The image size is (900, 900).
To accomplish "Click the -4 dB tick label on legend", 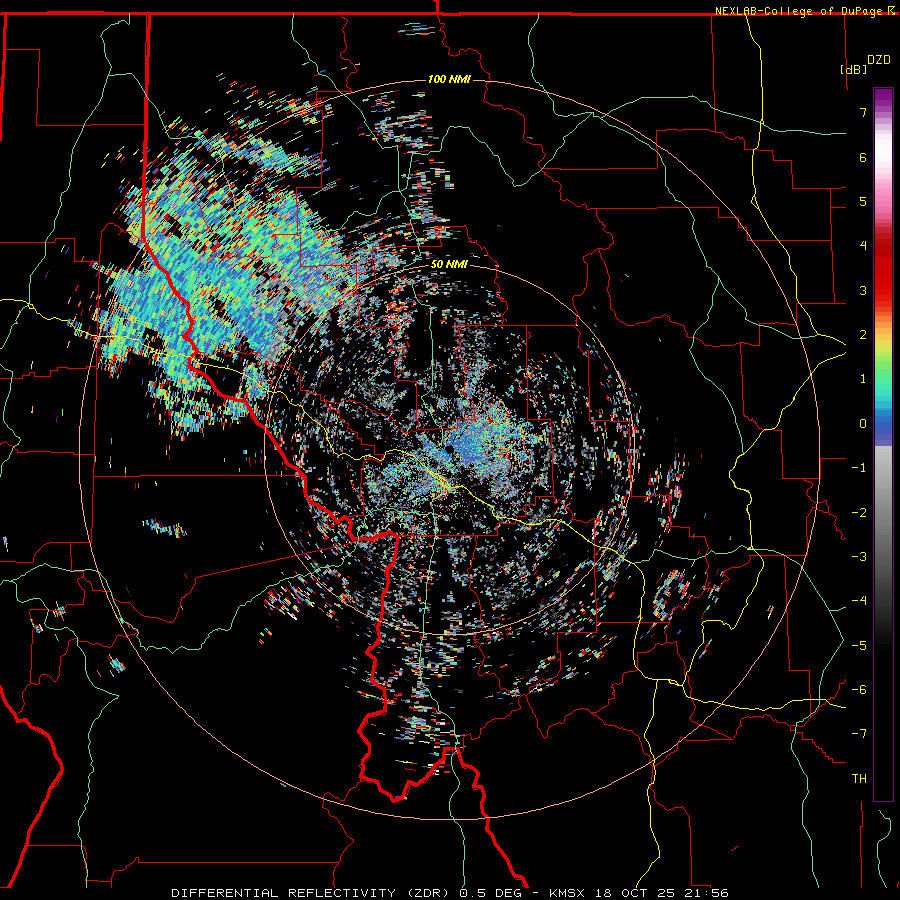I will point(859,600).
